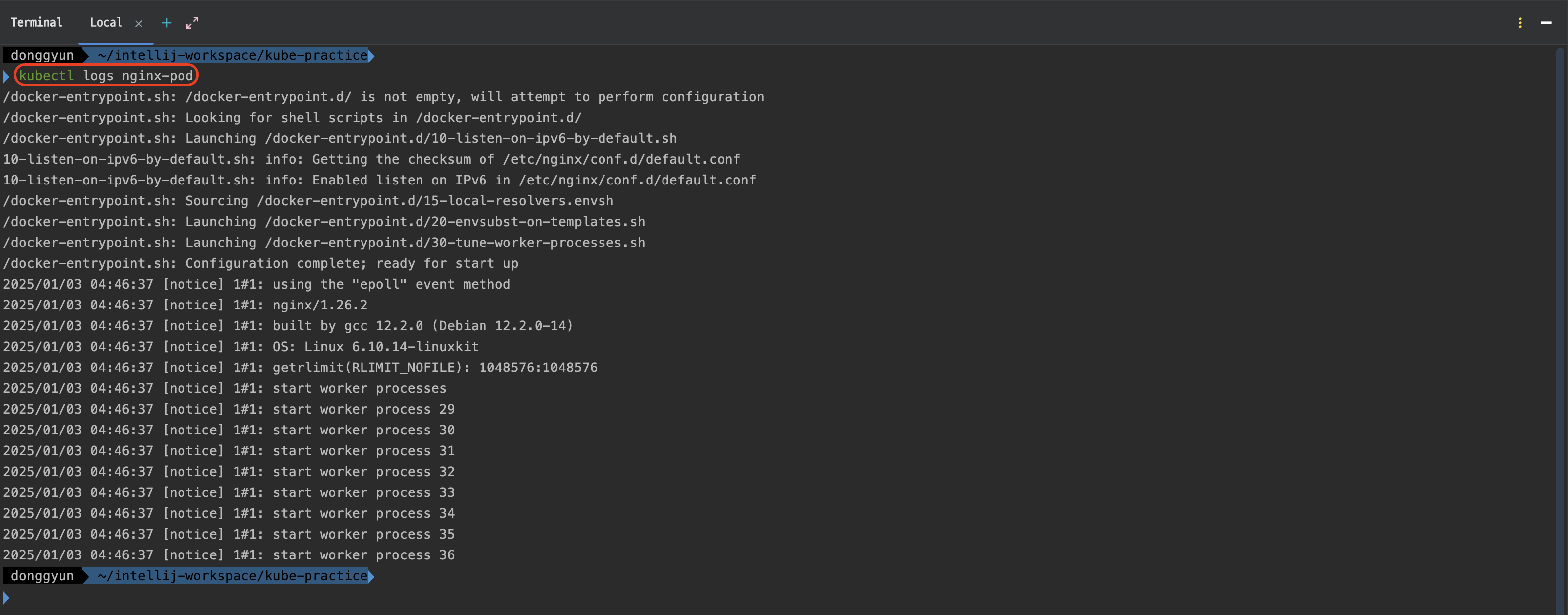
Task: Click the Configuration complete; ready for start up line
Action: coord(260,264)
